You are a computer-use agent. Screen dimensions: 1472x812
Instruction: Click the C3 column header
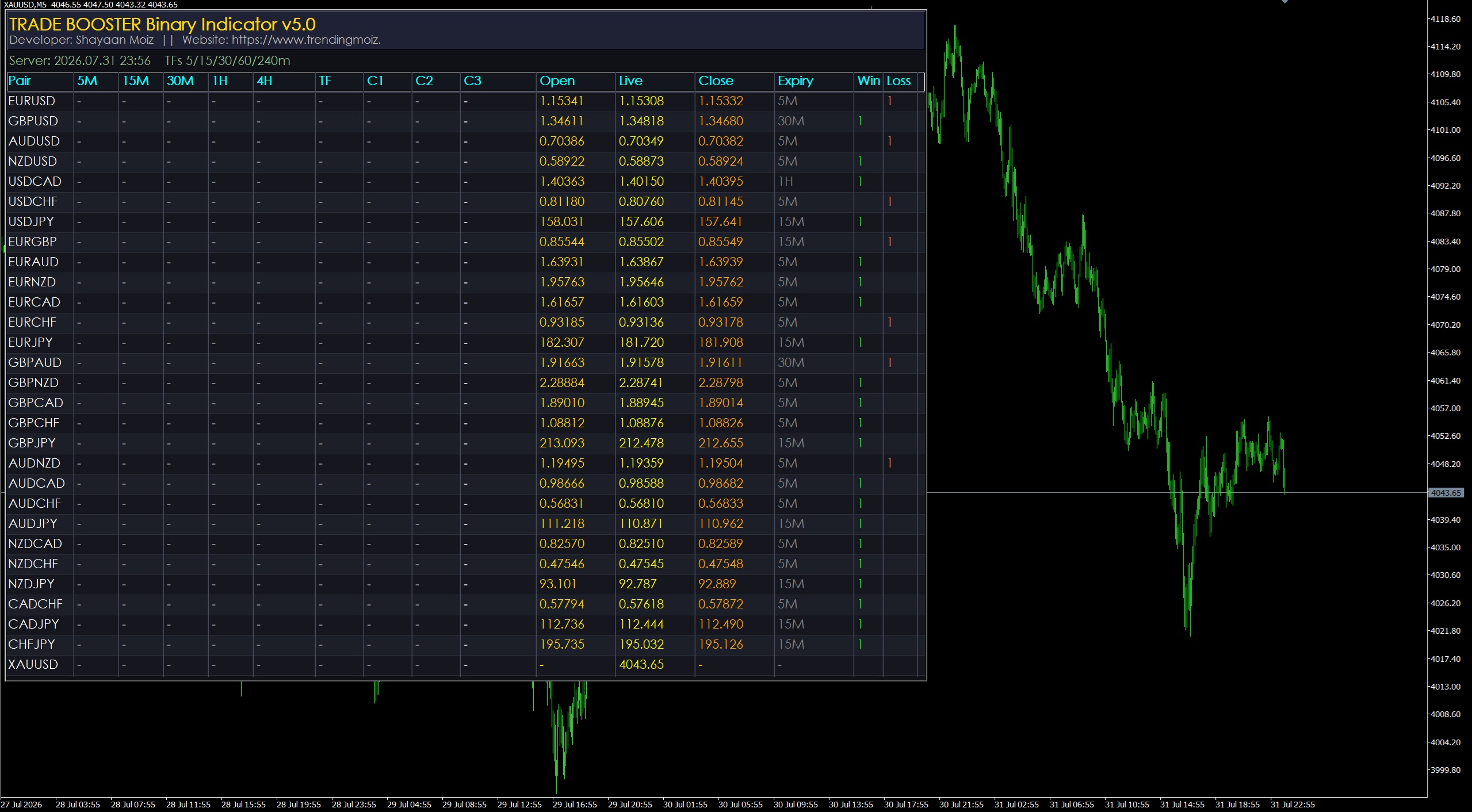click(472, 81)
